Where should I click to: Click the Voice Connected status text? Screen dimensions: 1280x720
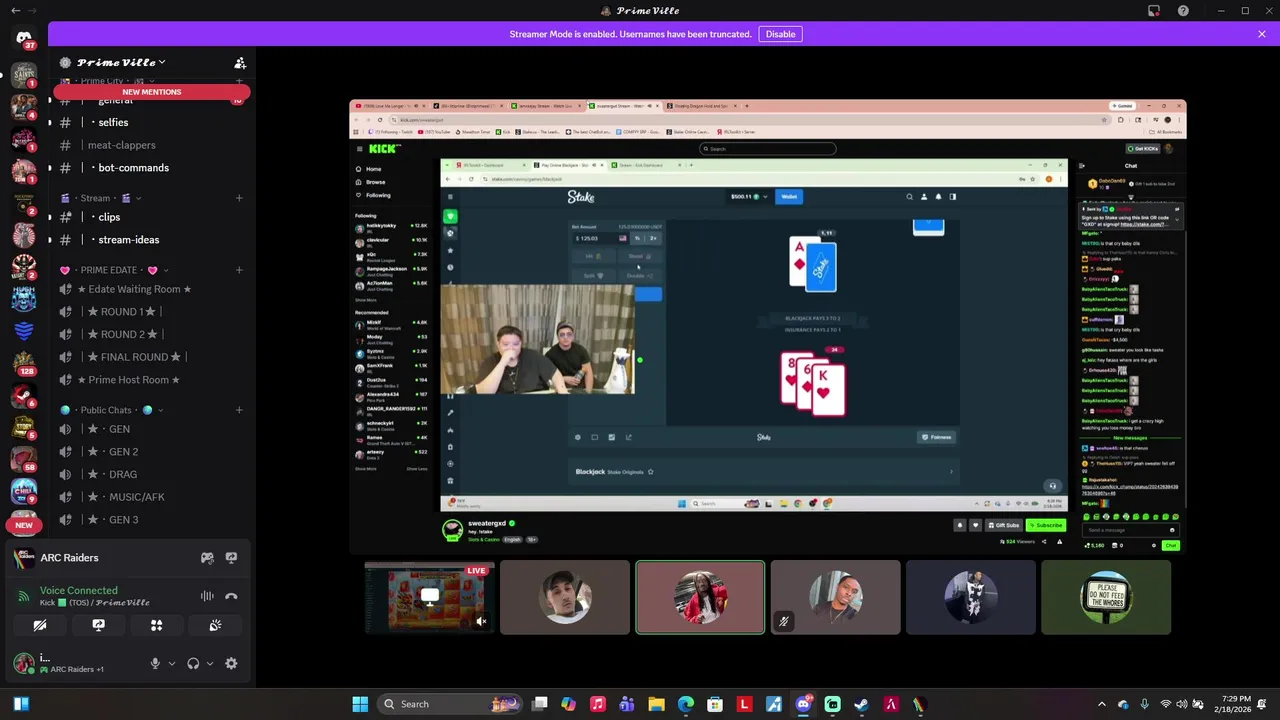point(79,590)
